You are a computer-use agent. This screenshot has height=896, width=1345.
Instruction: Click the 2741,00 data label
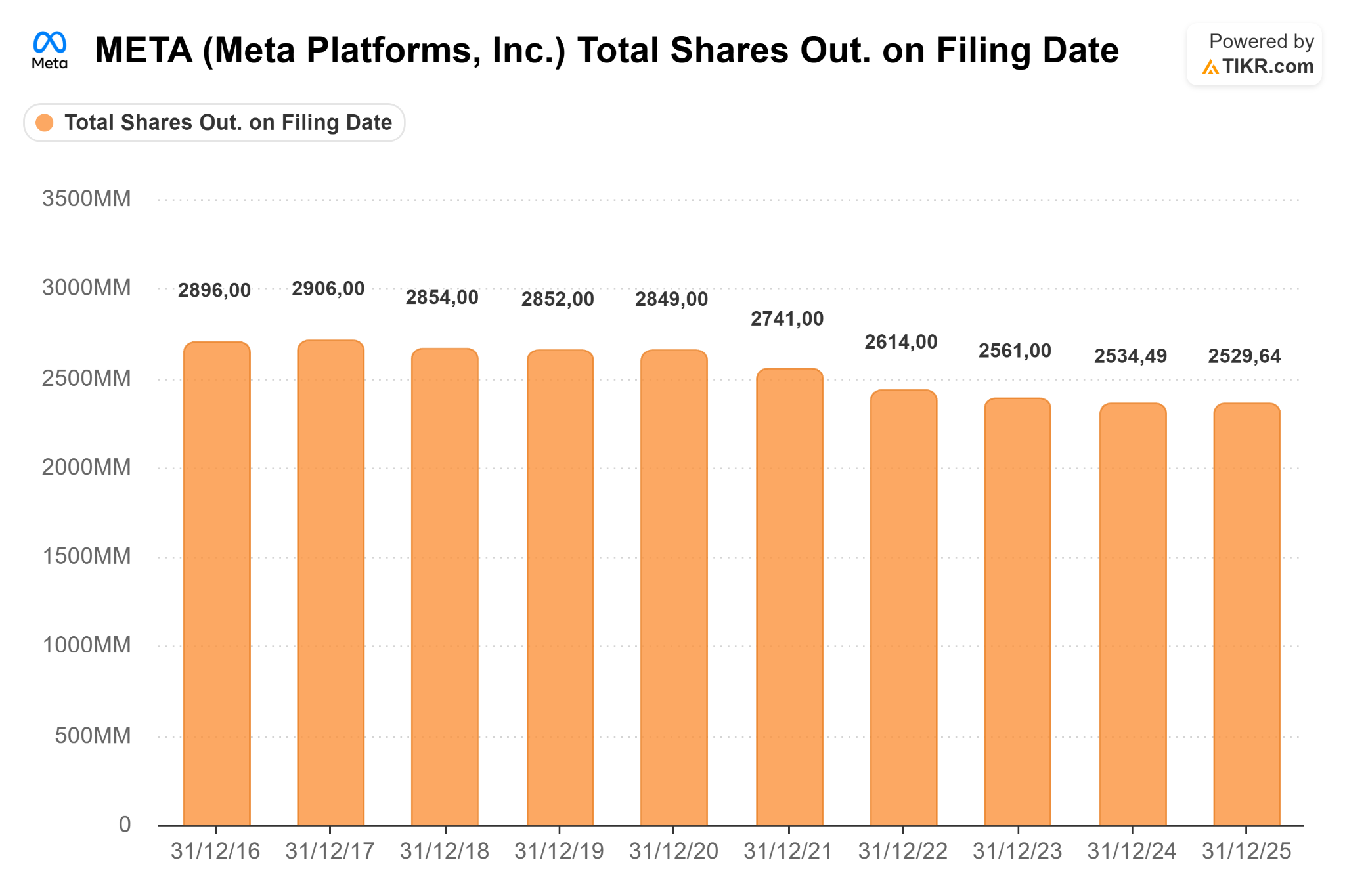coord(787,318)
